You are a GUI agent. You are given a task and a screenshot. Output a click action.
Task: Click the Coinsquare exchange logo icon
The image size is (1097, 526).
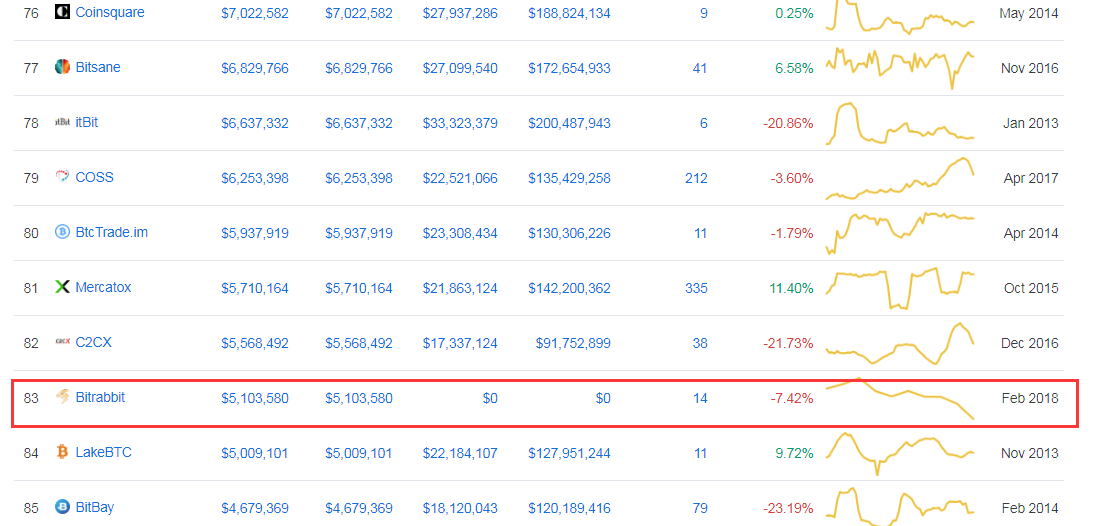[62, 11]
